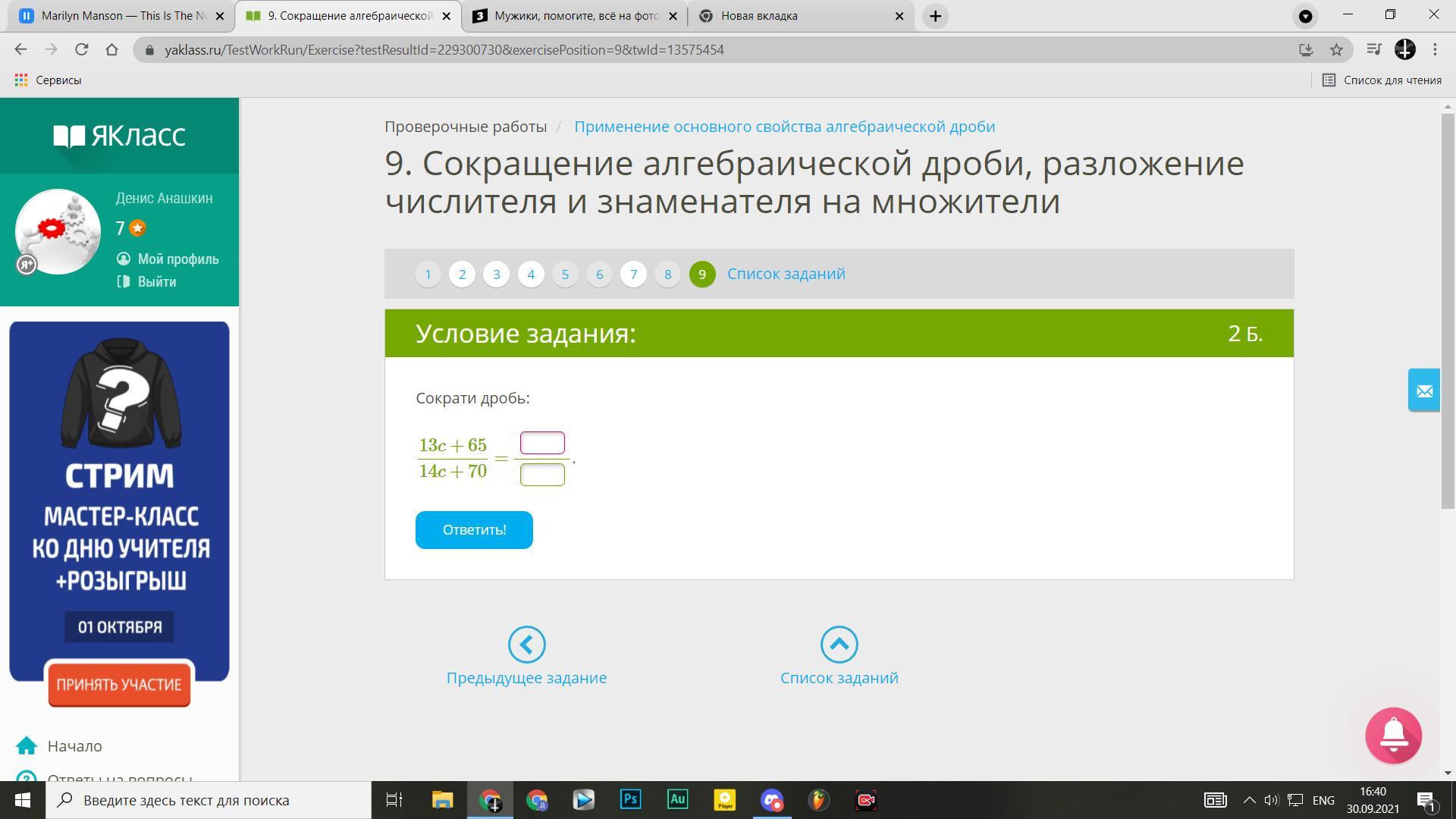1456x819 pixels.
Task: Click the up arrow task list icon
Action: 839,645
